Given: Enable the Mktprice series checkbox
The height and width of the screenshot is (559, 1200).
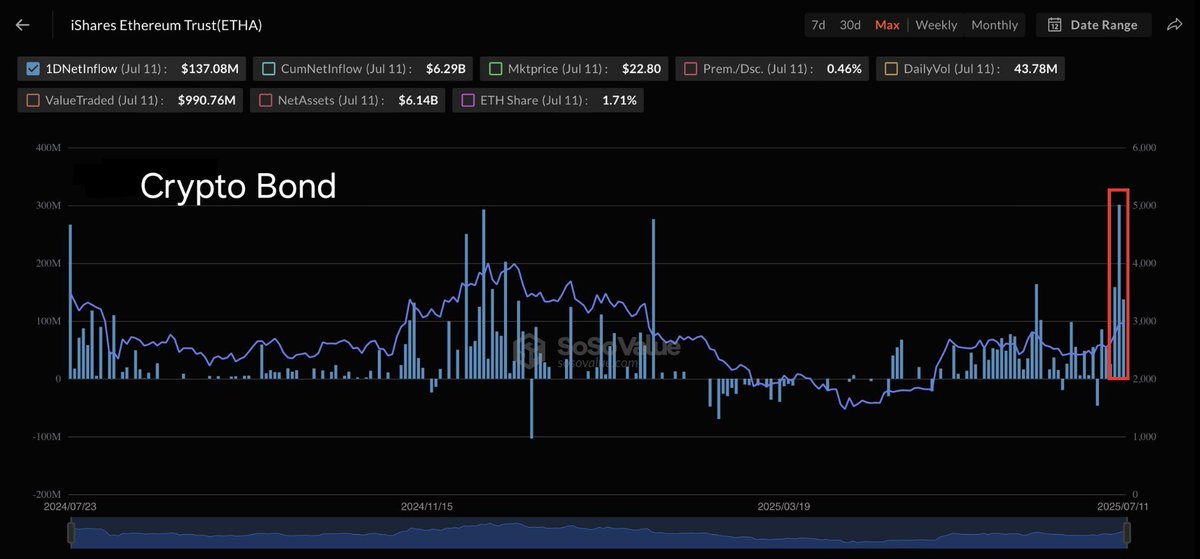Looking at the screenshot, I should coord(495,69).
